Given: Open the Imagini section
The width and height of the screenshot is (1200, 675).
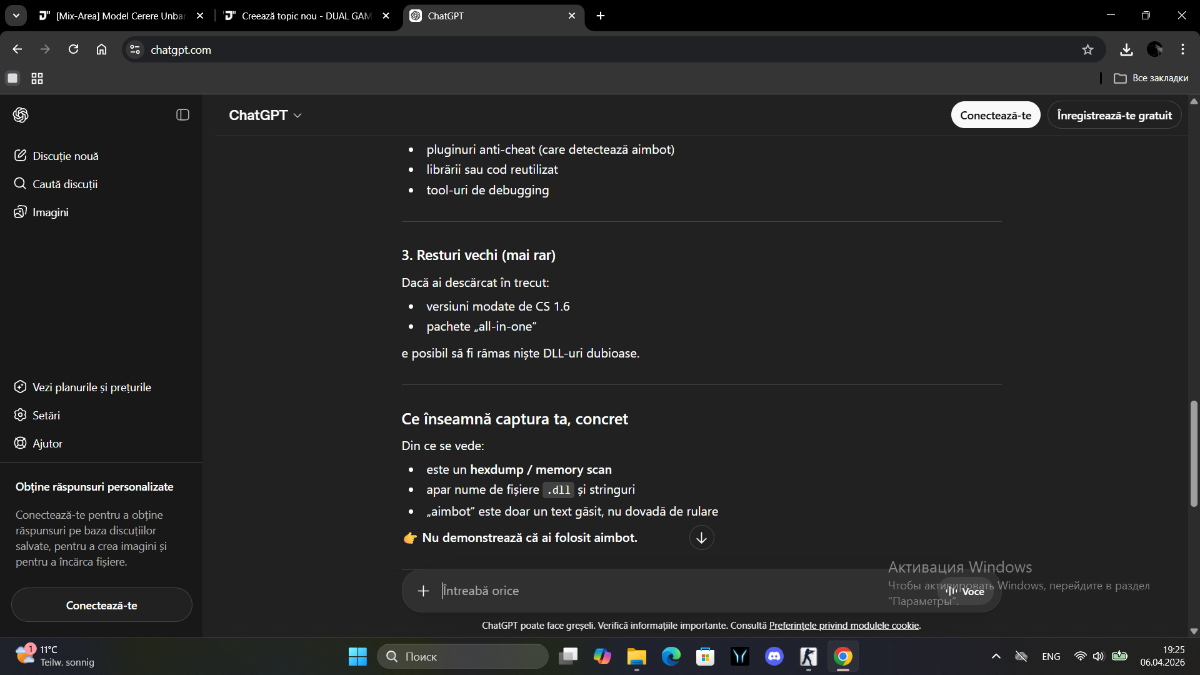Looking at the screenshot, I should pyautogui.click(x=50, y=212).
